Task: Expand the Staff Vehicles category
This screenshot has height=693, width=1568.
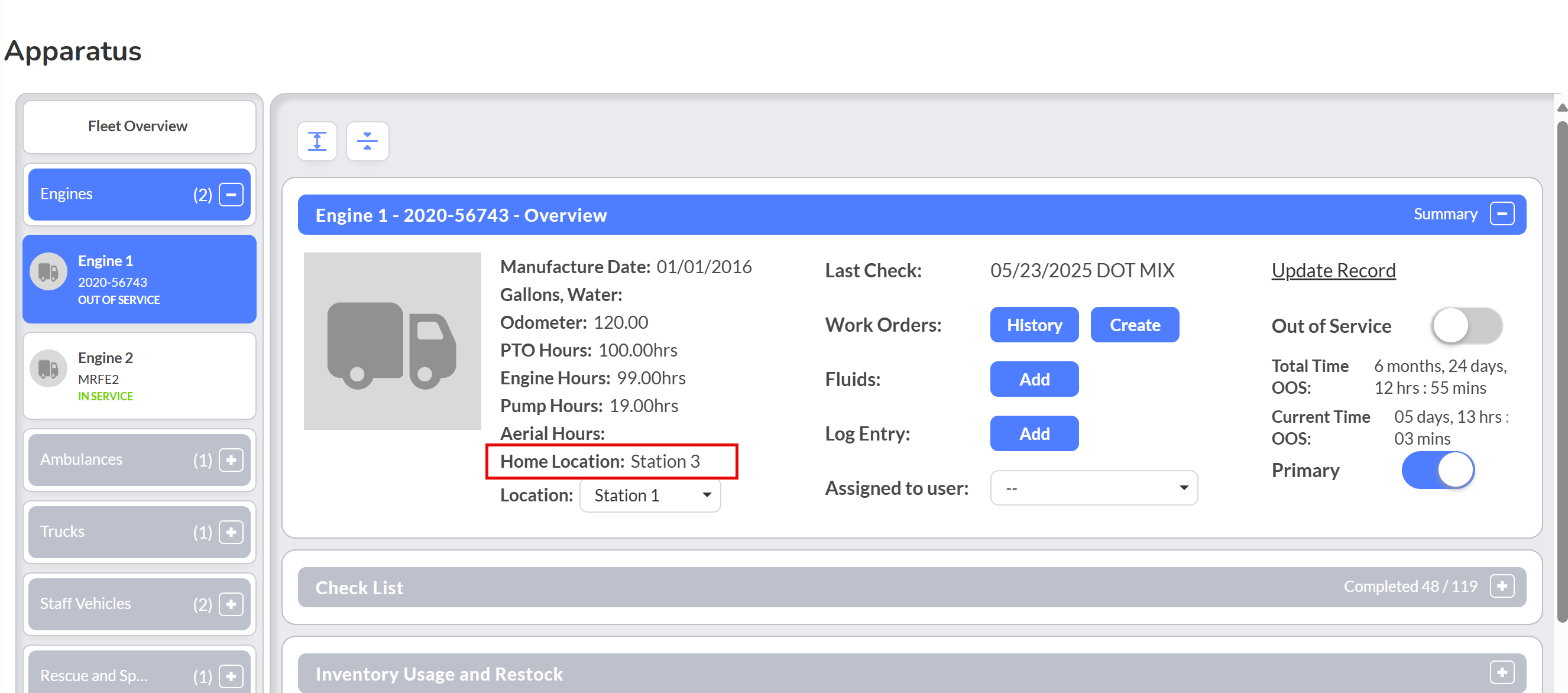Action: coord(231,604)
